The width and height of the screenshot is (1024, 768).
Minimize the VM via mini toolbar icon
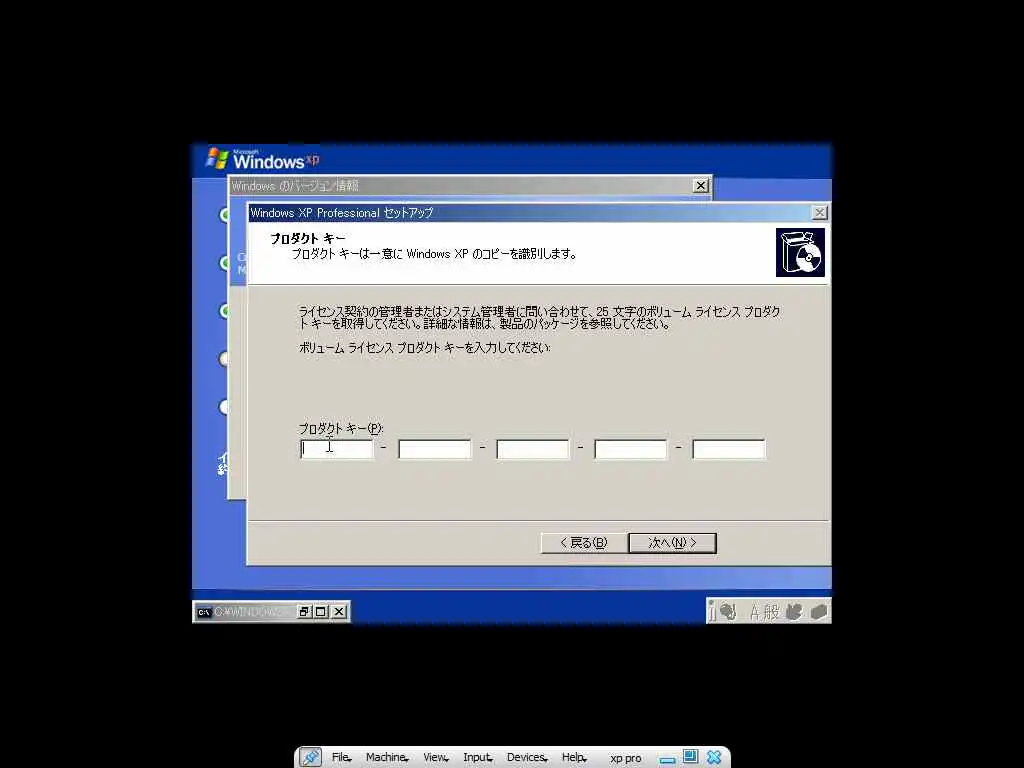point(667,760)
